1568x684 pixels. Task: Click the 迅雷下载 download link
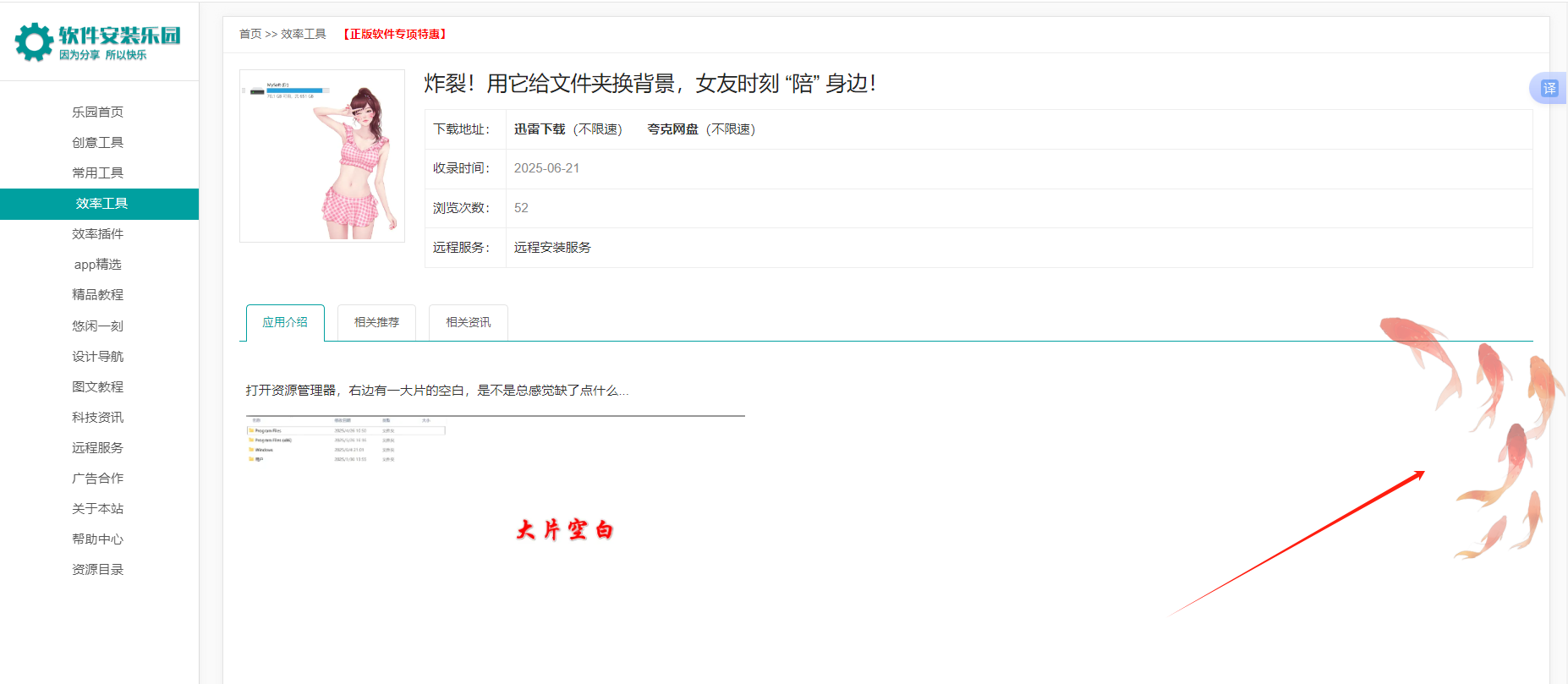[540, 129]
